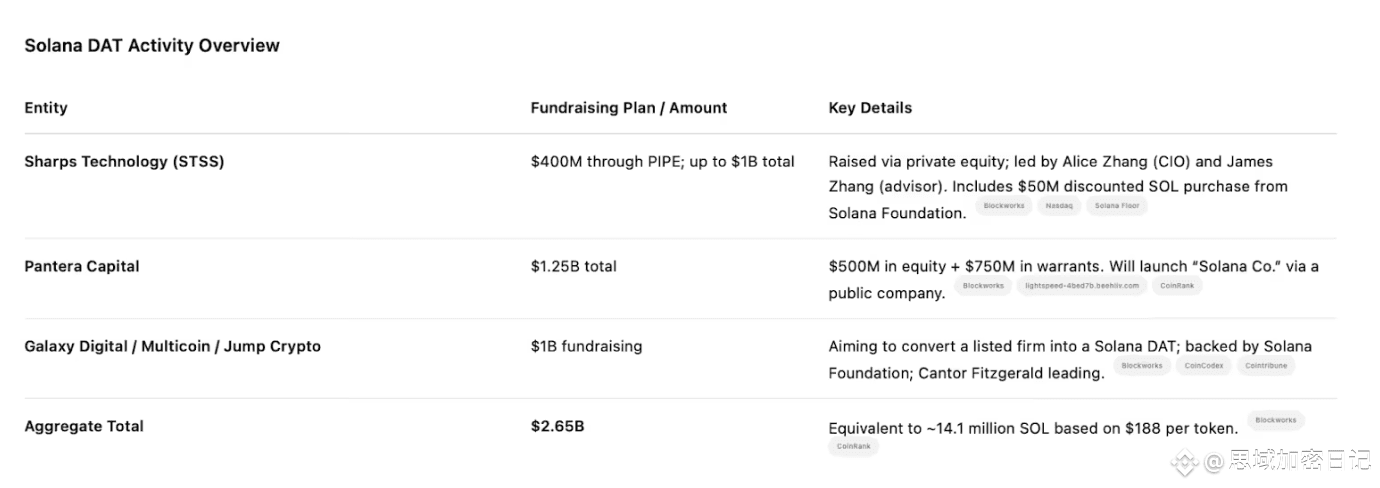
Task: Select the Fundraising Plan / Amount header
Action: (x=629, y=108)
